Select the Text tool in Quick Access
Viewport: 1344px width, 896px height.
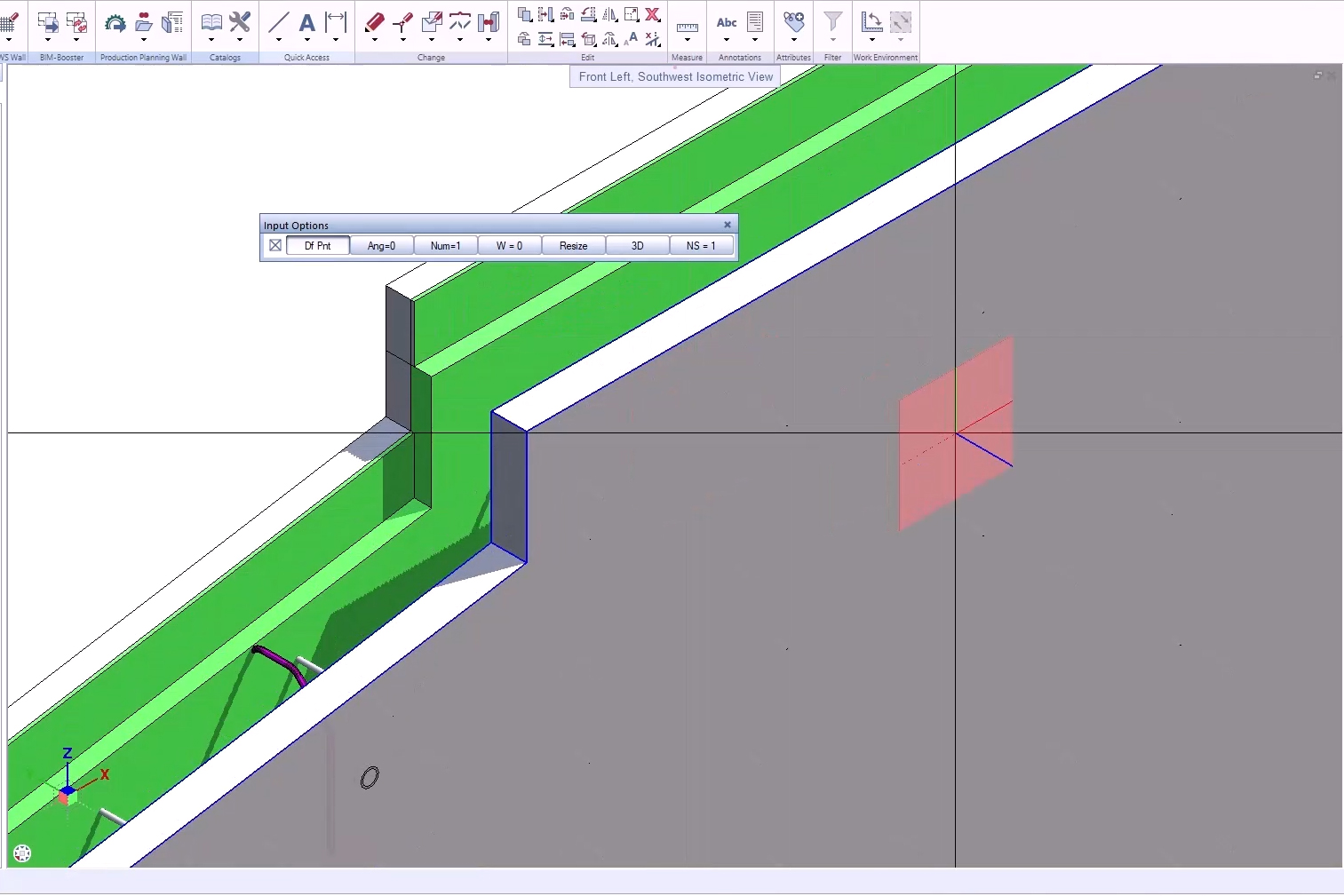[x=306, y=24]
